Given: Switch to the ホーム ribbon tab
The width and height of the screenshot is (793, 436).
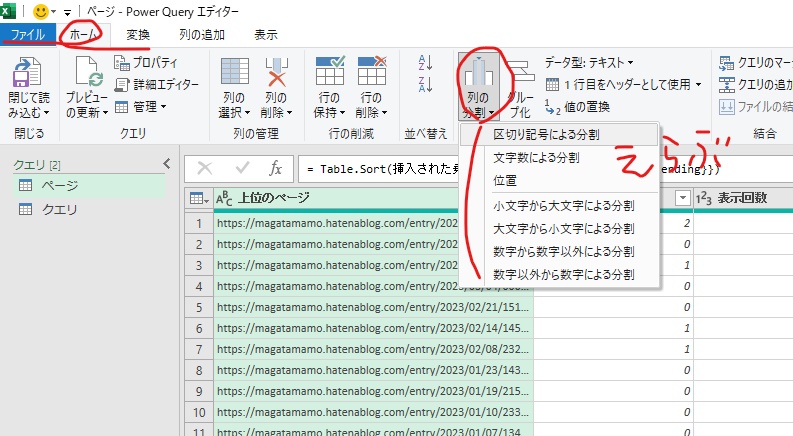Looking at the screenshot, I should (x=82, y=34).
